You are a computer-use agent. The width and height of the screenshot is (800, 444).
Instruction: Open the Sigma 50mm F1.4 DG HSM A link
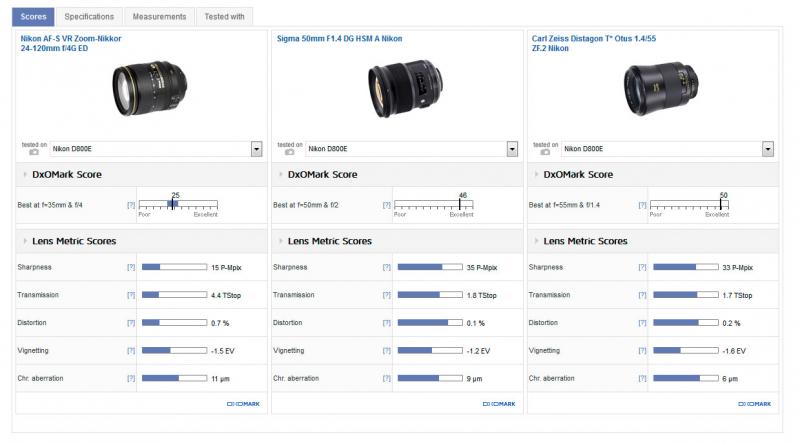339,38
